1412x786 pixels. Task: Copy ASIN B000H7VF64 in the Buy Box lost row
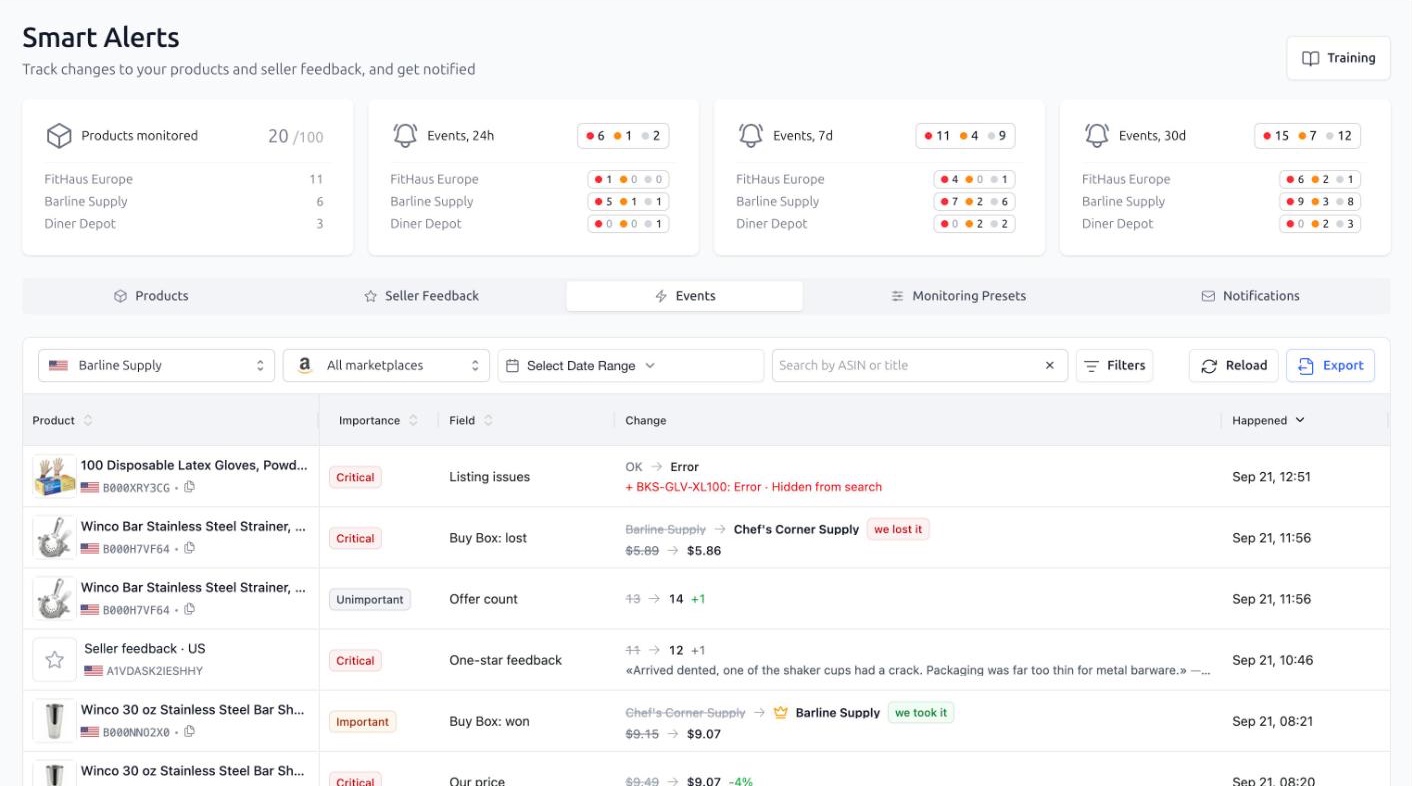(189, 548)
